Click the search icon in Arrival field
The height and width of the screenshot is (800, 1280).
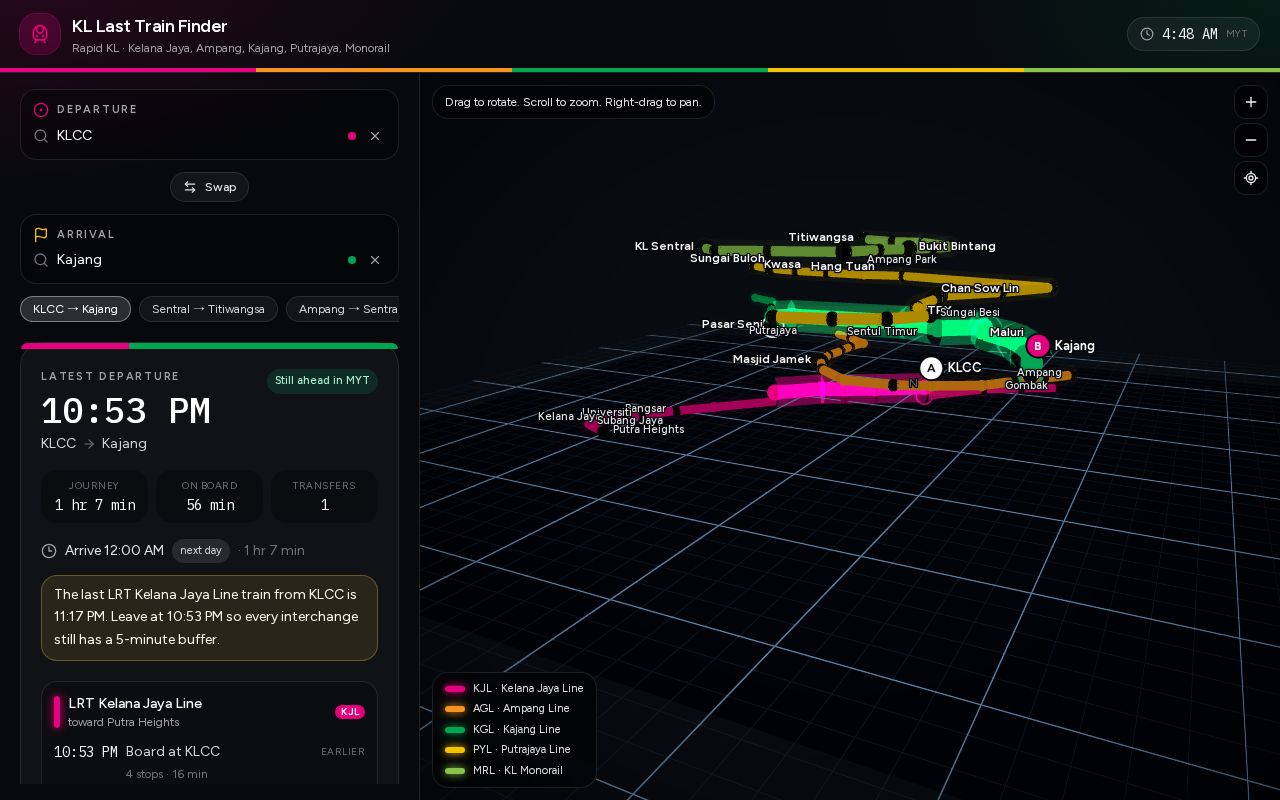[41, 260]
